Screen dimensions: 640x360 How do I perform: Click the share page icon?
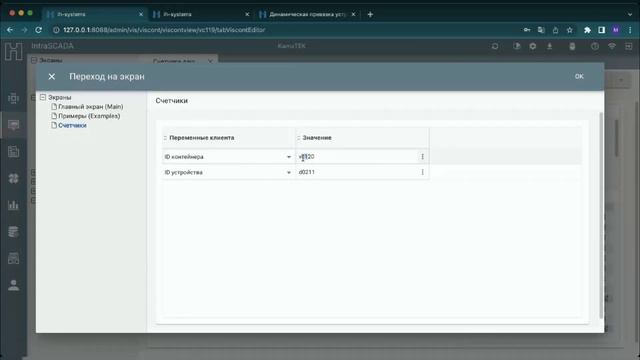556,30
